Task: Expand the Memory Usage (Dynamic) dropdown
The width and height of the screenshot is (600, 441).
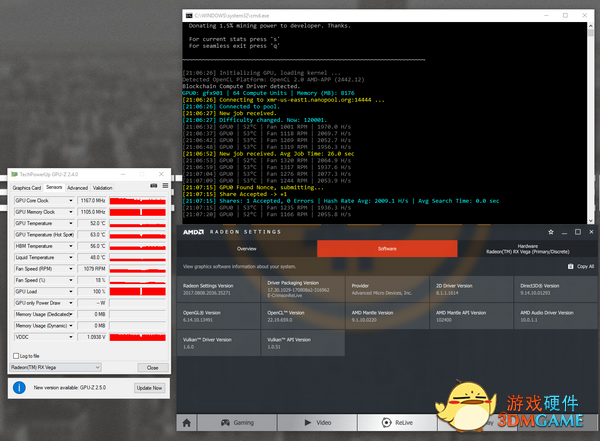Action: point(71,326)
